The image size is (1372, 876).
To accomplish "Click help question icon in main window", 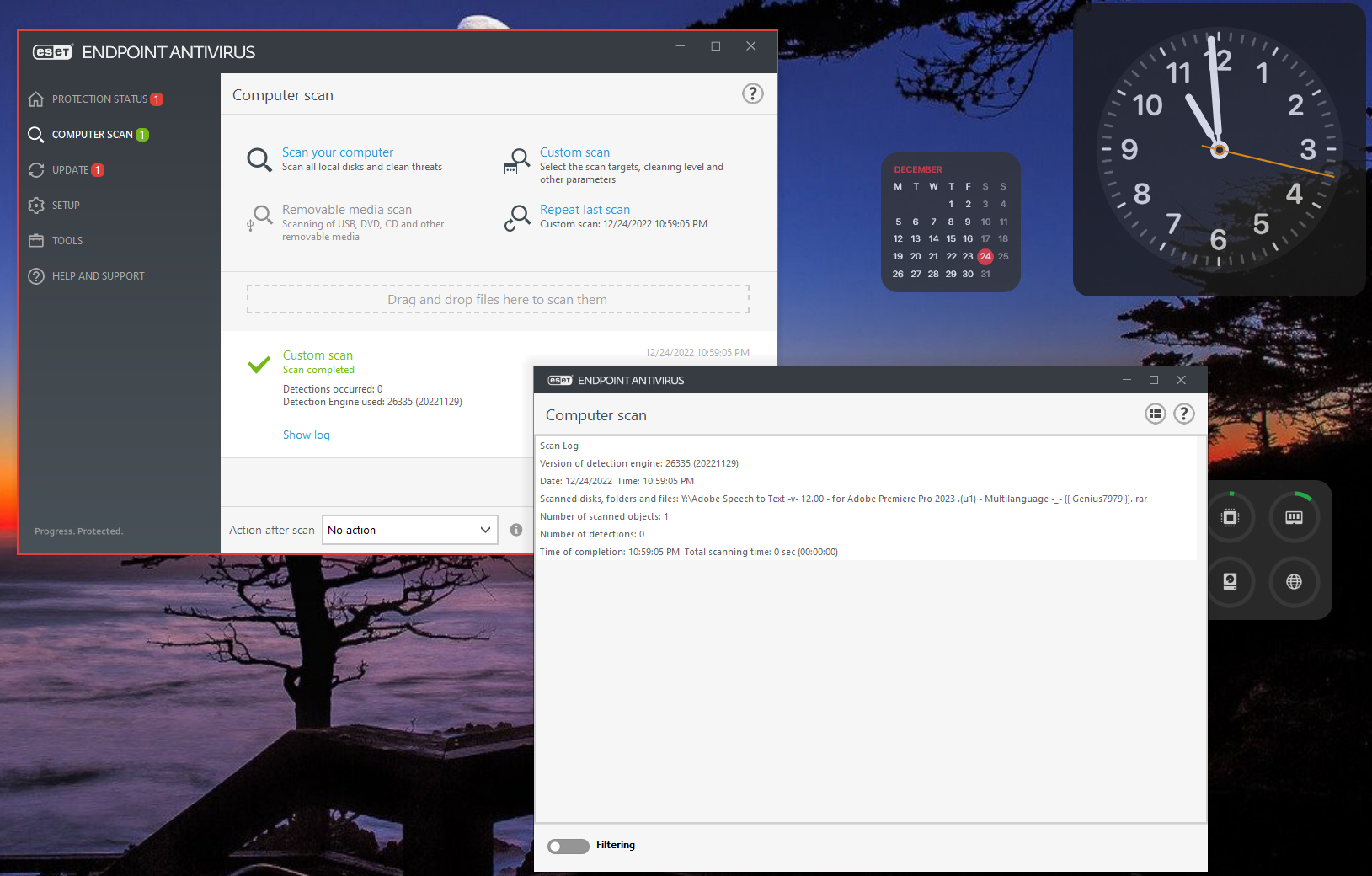I will 752,93.
